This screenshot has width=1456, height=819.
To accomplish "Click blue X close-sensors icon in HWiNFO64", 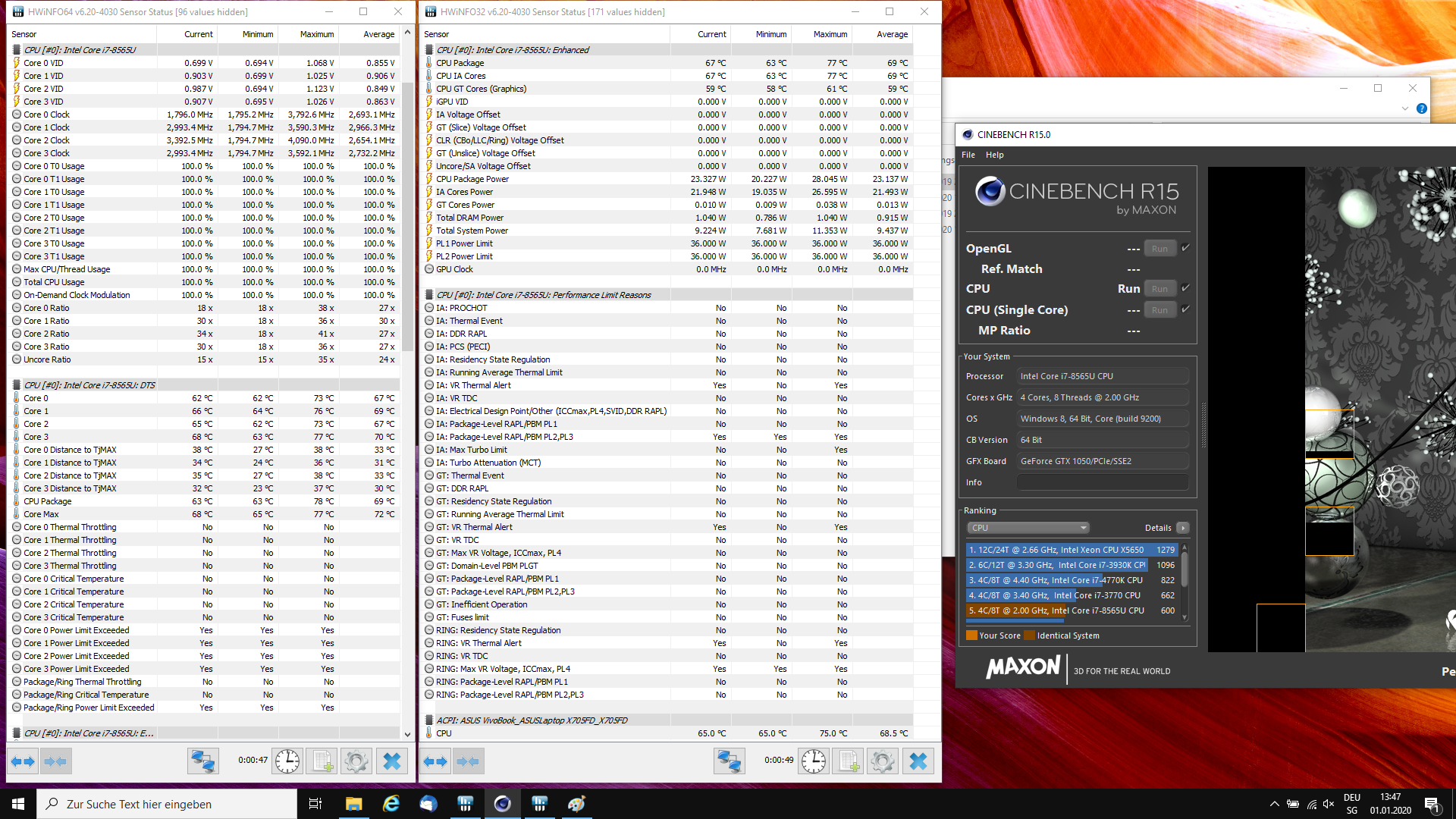I will [x=391, y=761].
